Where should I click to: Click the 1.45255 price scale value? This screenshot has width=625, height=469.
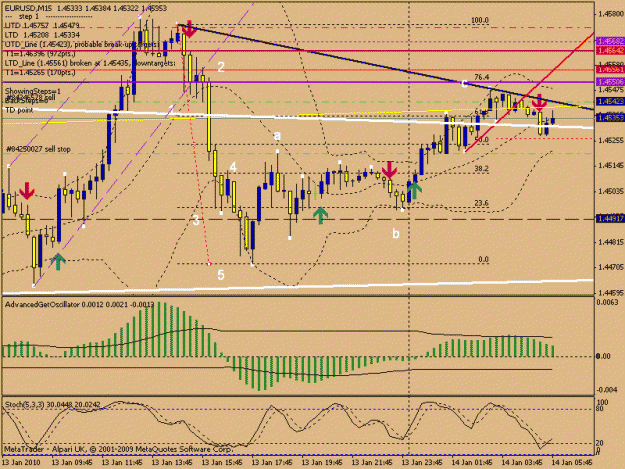[x=611, y=140]
